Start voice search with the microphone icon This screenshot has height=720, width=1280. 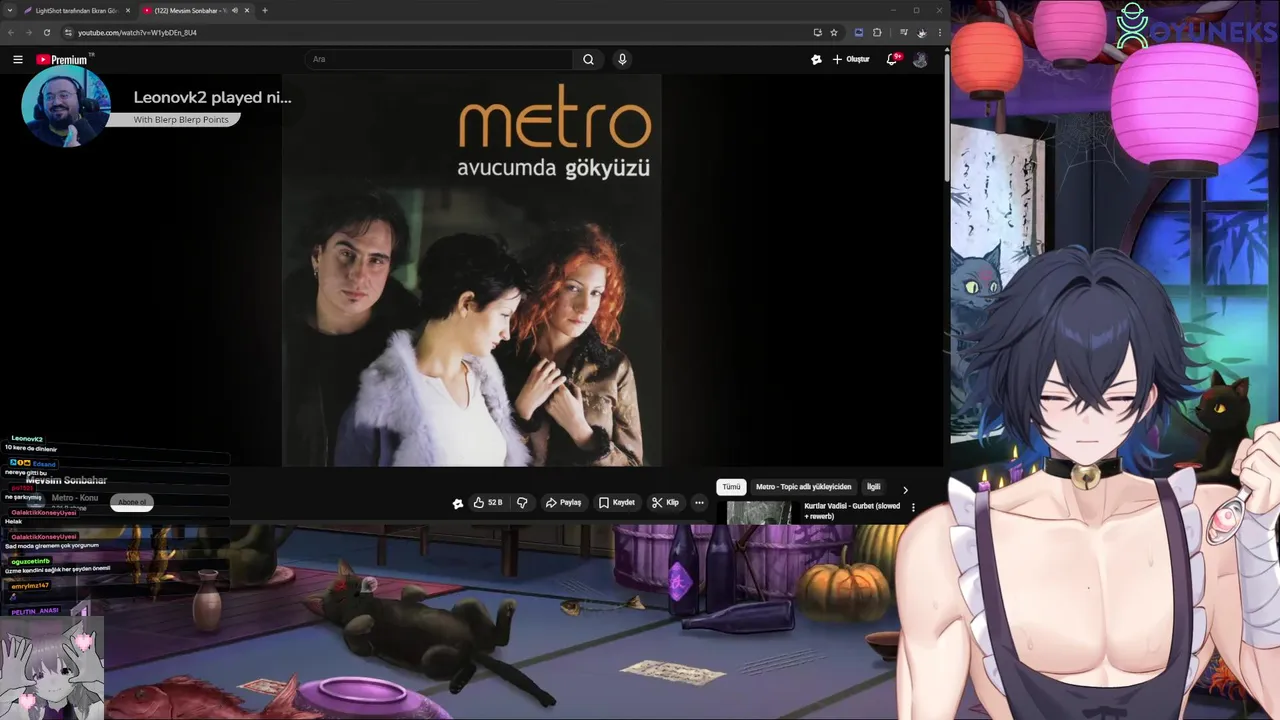(622, 59)
